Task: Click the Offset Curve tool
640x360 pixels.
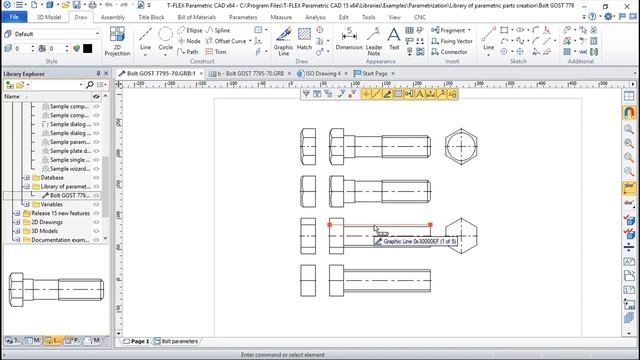Action: coord(226,41)
